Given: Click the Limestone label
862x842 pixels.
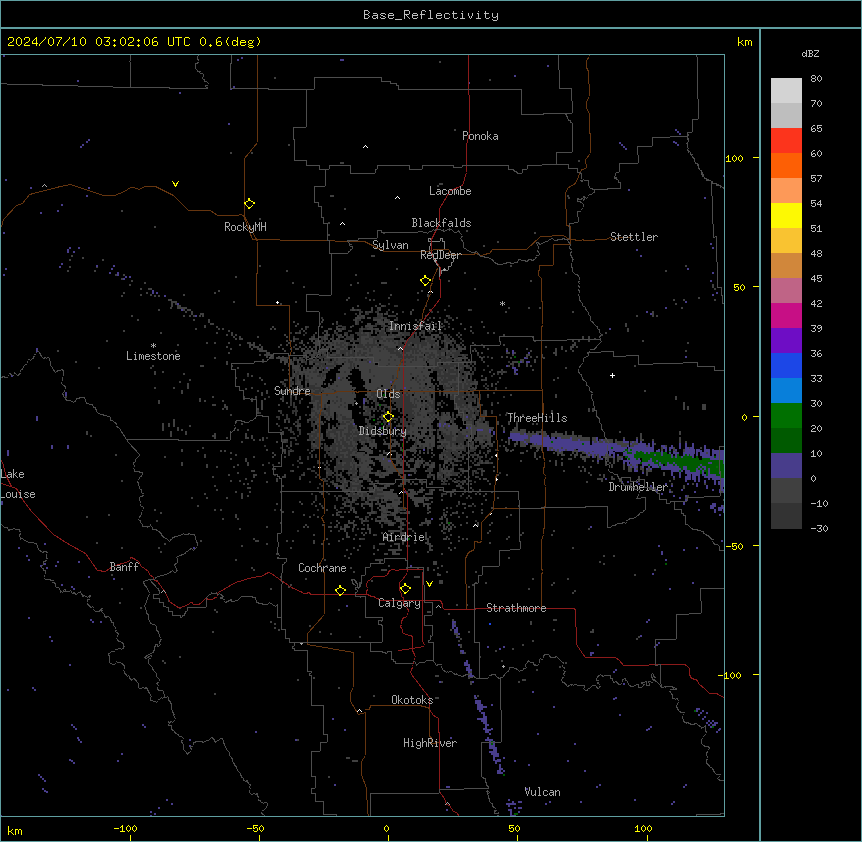Looking at the screenshot, I should coord(153,356).
